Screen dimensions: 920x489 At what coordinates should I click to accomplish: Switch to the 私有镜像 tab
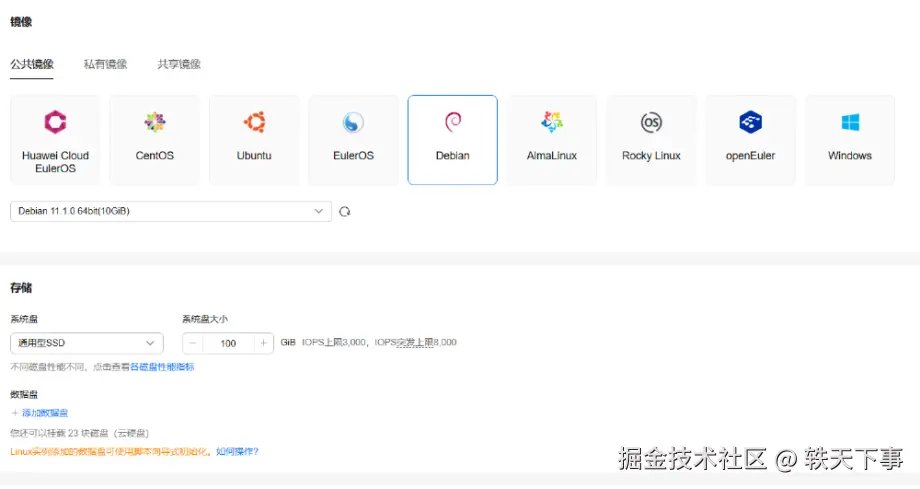coord(106,64)
